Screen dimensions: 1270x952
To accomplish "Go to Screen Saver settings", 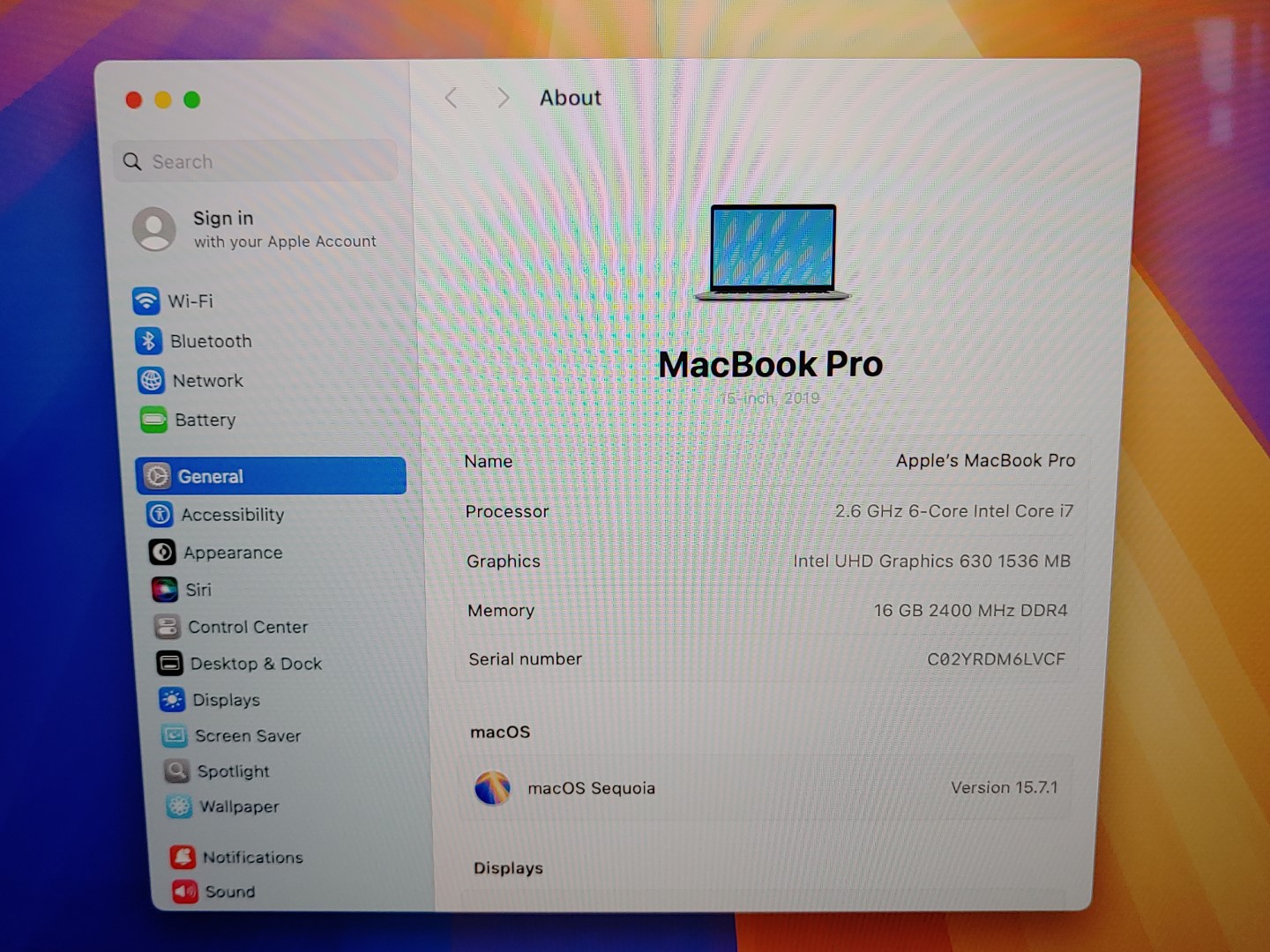I will (x=247, y=735).
